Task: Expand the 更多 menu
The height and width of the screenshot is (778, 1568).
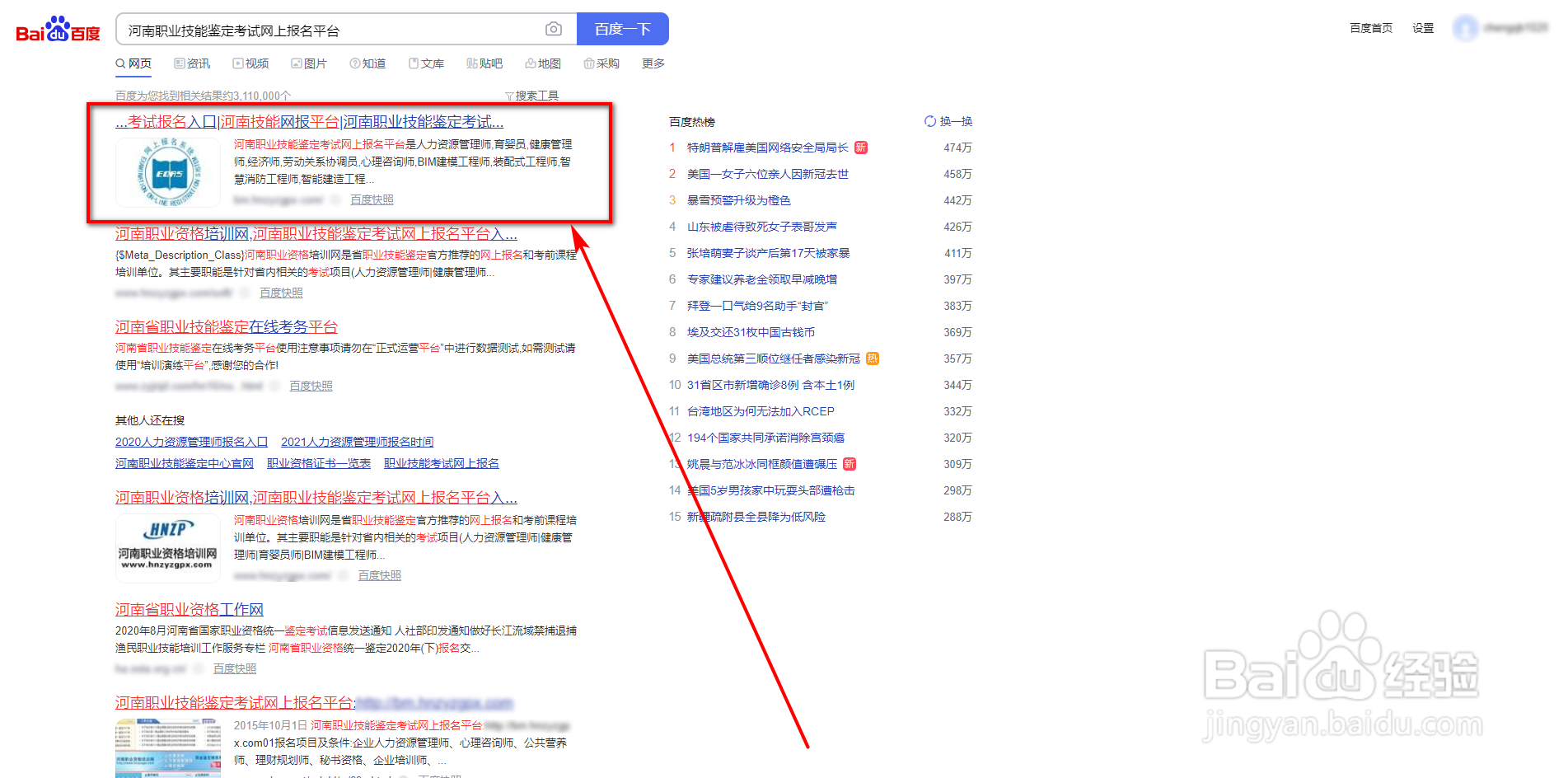Action: tap(652, 63)
